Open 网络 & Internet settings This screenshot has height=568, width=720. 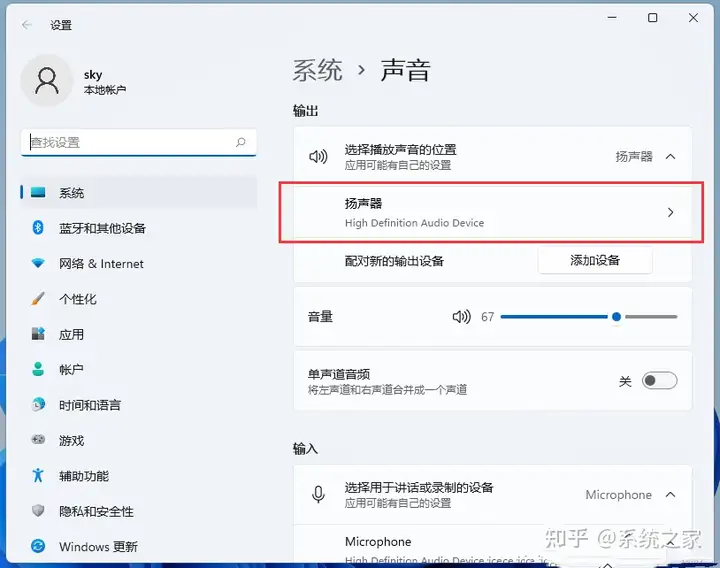[139, 264]
